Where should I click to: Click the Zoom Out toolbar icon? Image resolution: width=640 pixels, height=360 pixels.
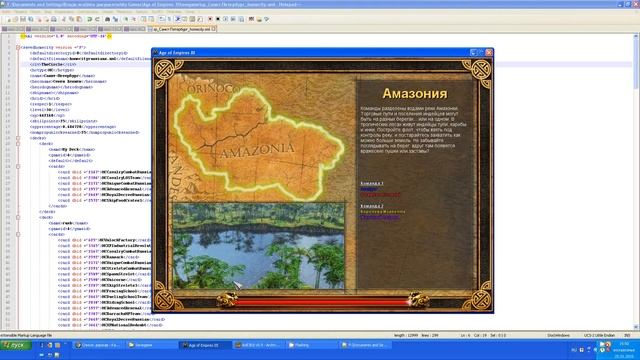click(133, 19)
